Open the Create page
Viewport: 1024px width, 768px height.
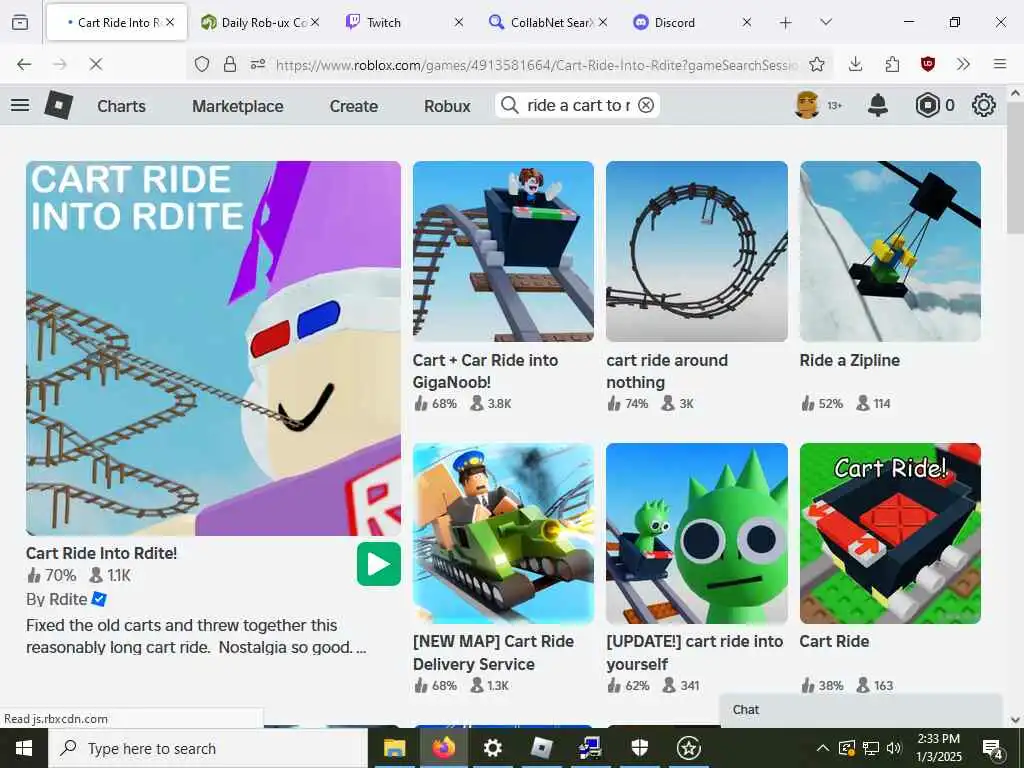point(353,106)
